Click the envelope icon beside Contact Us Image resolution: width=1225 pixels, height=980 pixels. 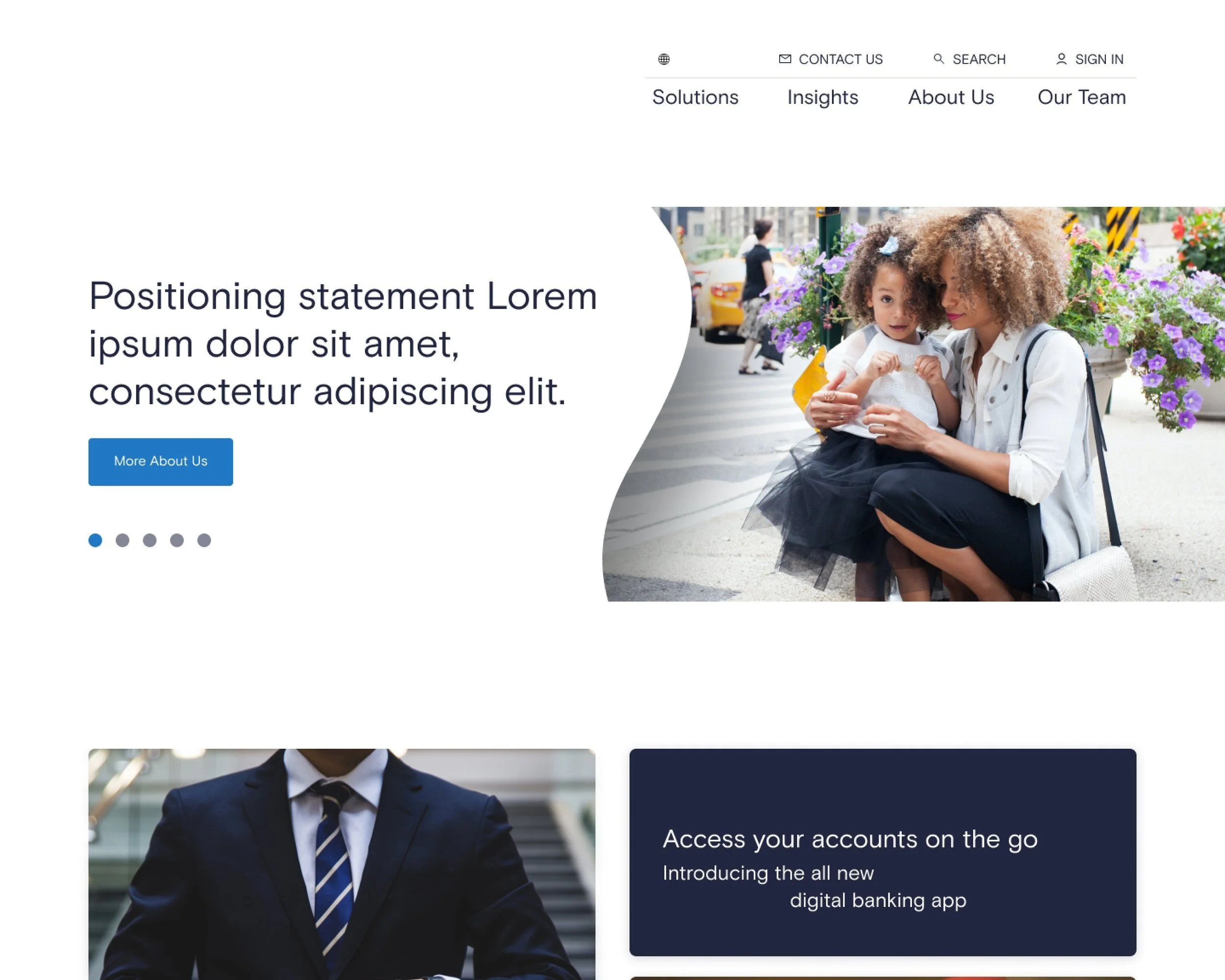pyautogui.click(x=784, y=59)
